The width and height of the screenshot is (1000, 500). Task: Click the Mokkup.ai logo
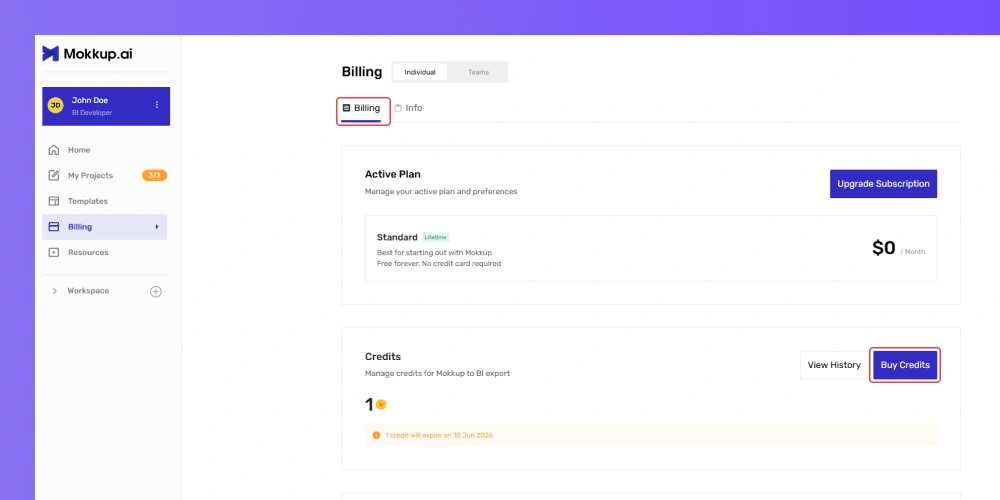(87, 54)
